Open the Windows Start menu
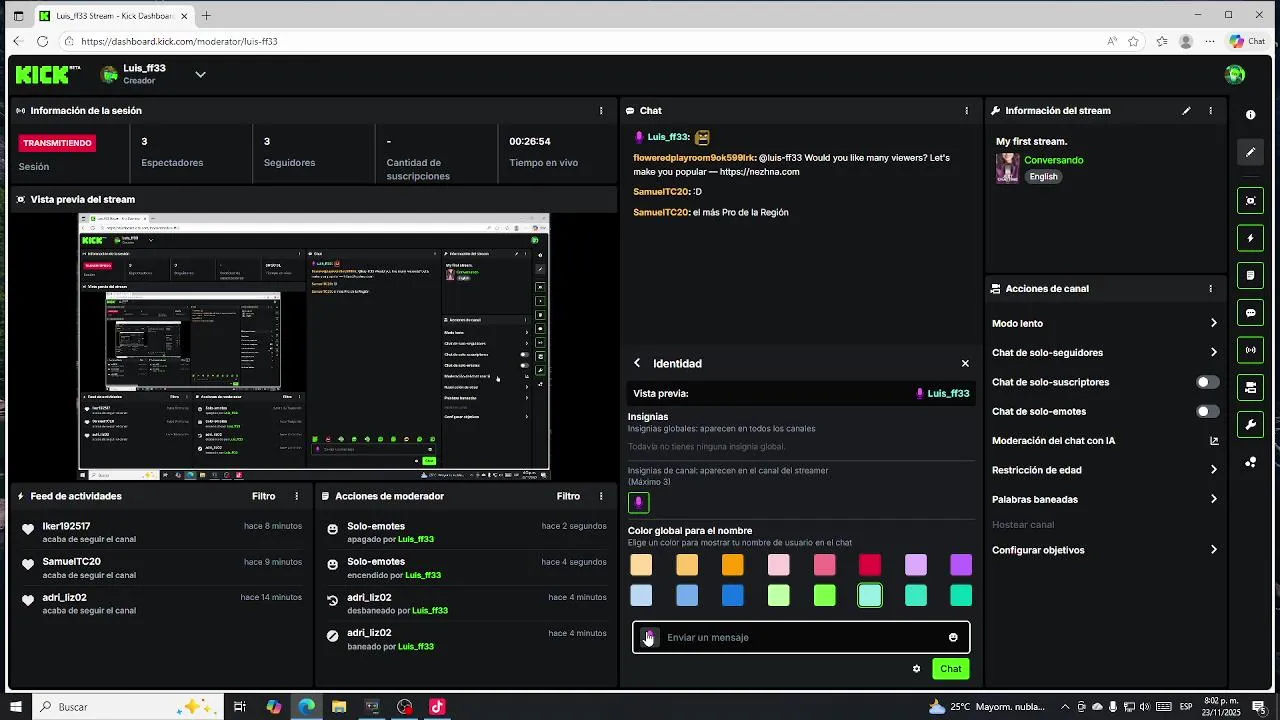1280x720 pixels. pos(17,707)
